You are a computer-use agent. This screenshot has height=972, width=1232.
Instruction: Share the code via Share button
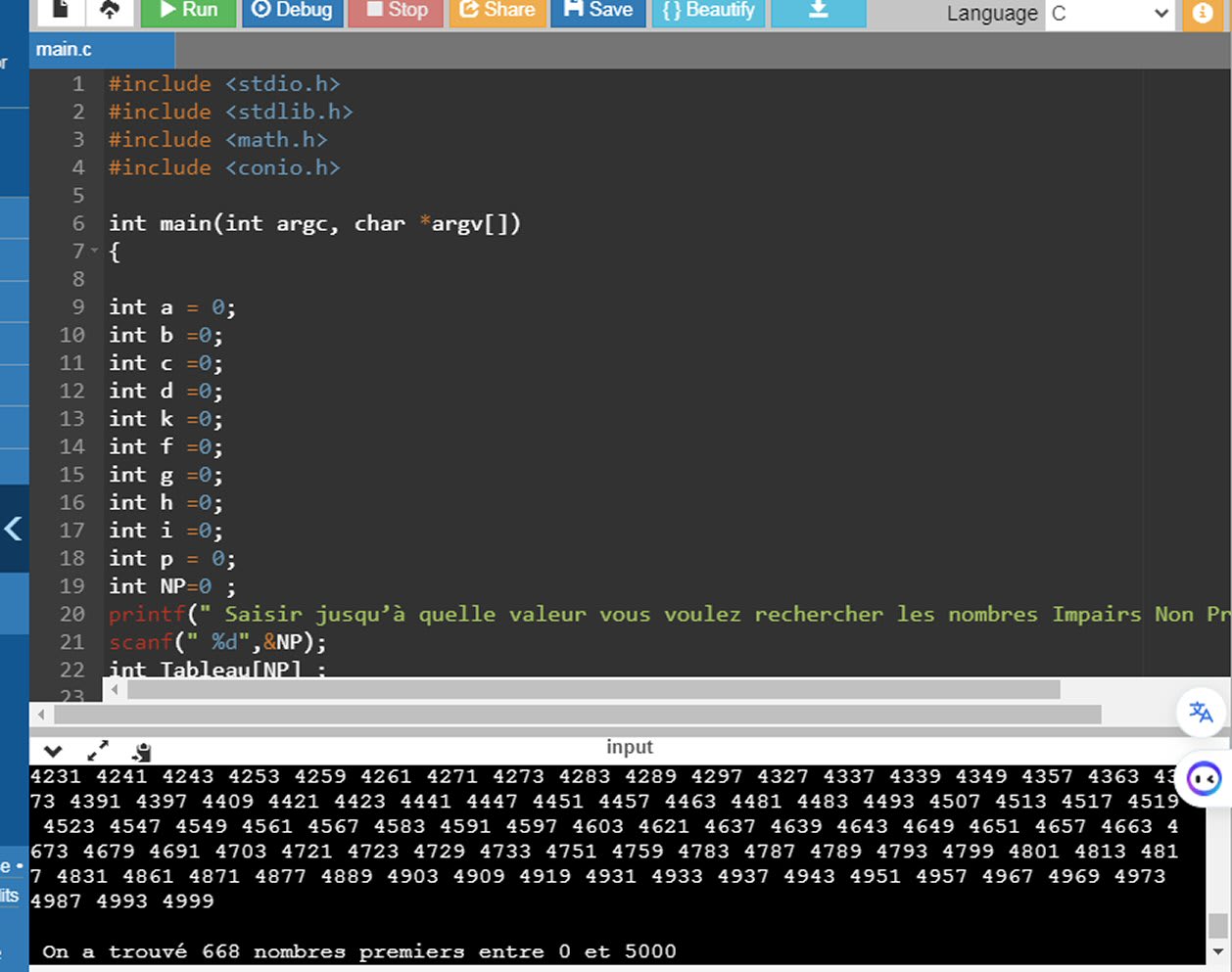[x=497, y=10]
